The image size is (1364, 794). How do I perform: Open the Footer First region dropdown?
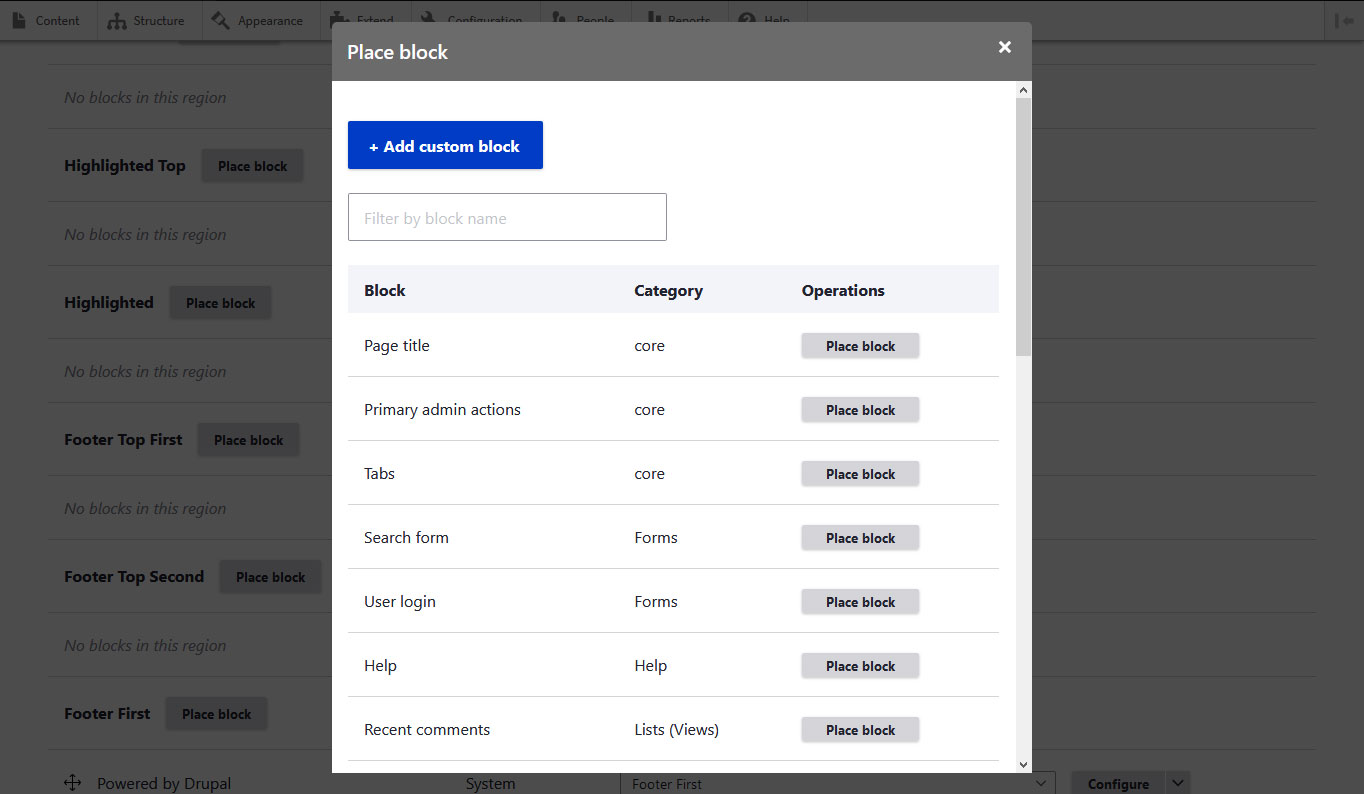(x=838, y=784)
